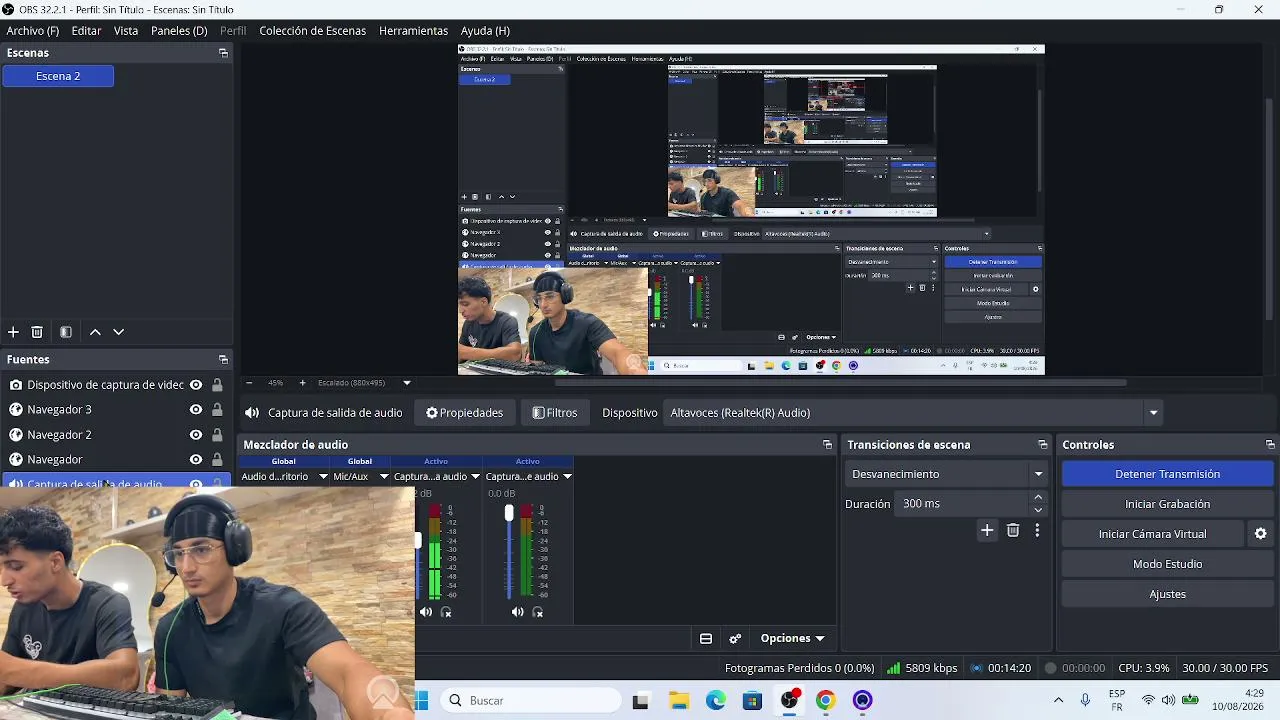This screenshot has width=1280, height=720.
Task: Pop out the Controles dock panel
Action: tap(1270, 445)
